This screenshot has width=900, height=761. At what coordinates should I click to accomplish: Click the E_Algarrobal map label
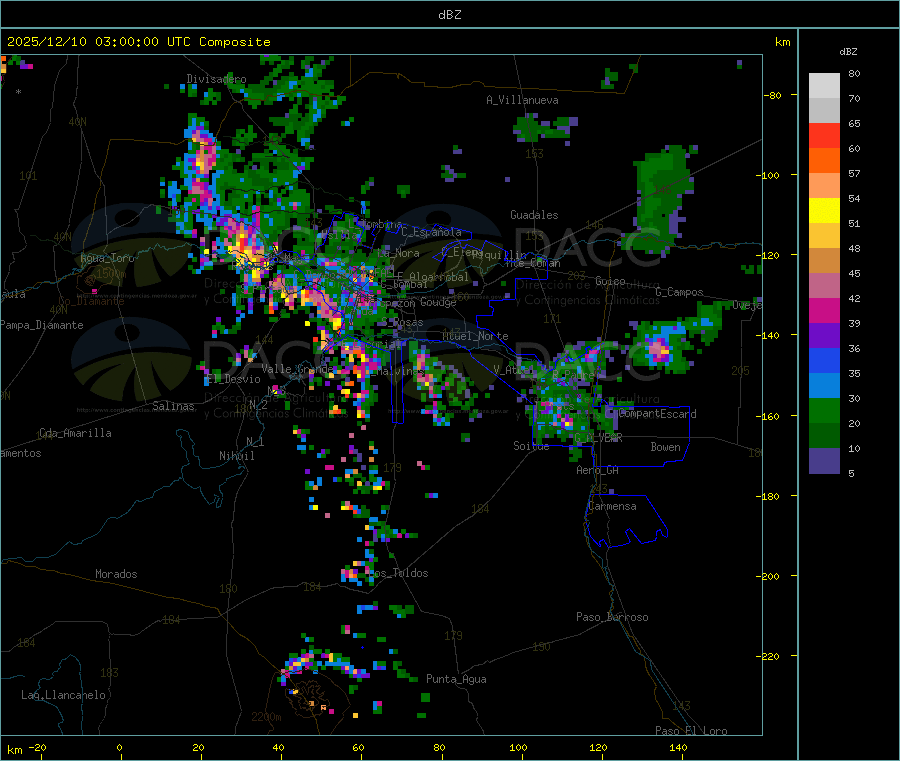[433, 277]
